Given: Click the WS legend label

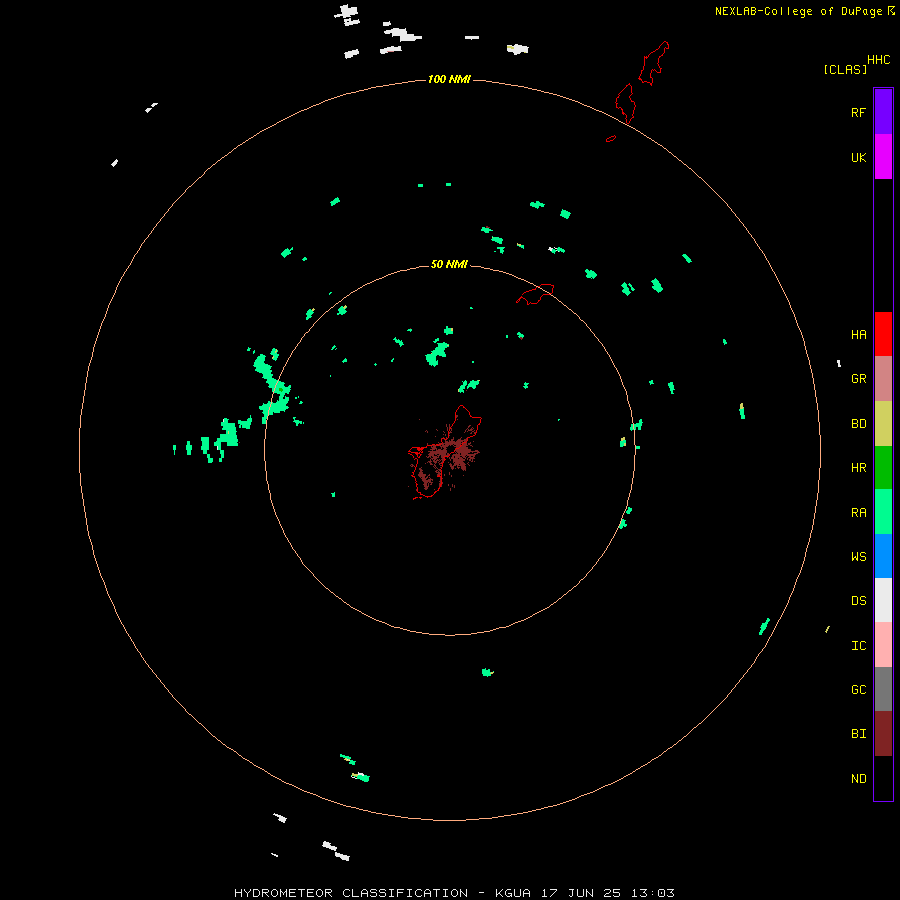Looking at the screenshot, I should (x=858, y=556).
